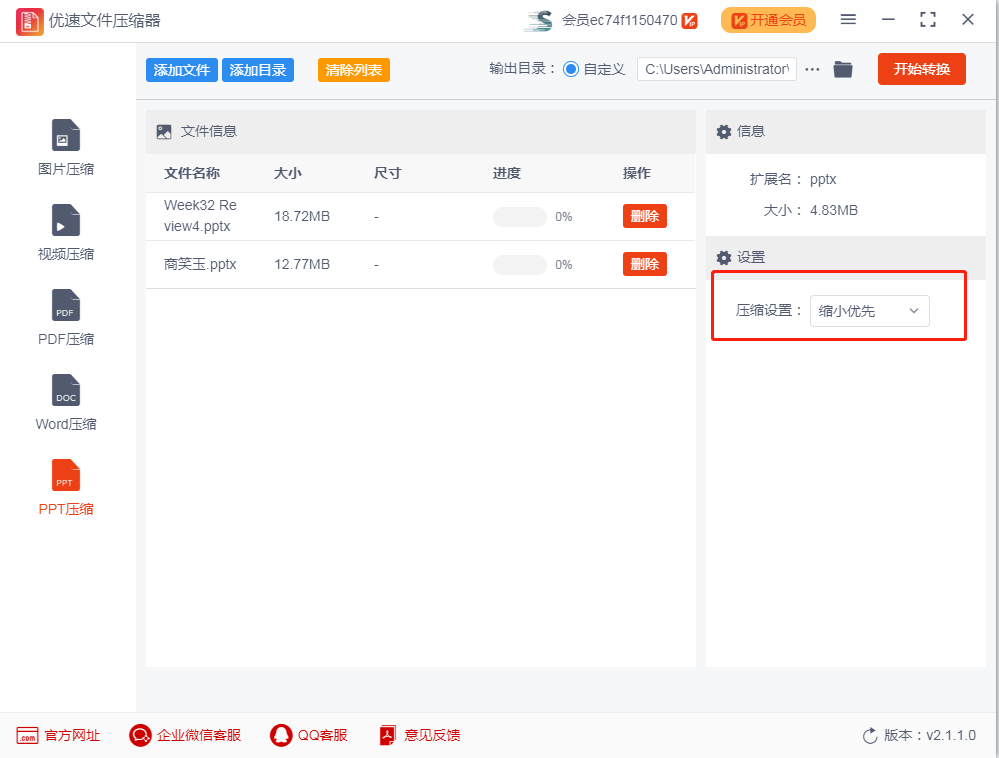Expand the 压缩设置 dropdown

pos(869,311)
